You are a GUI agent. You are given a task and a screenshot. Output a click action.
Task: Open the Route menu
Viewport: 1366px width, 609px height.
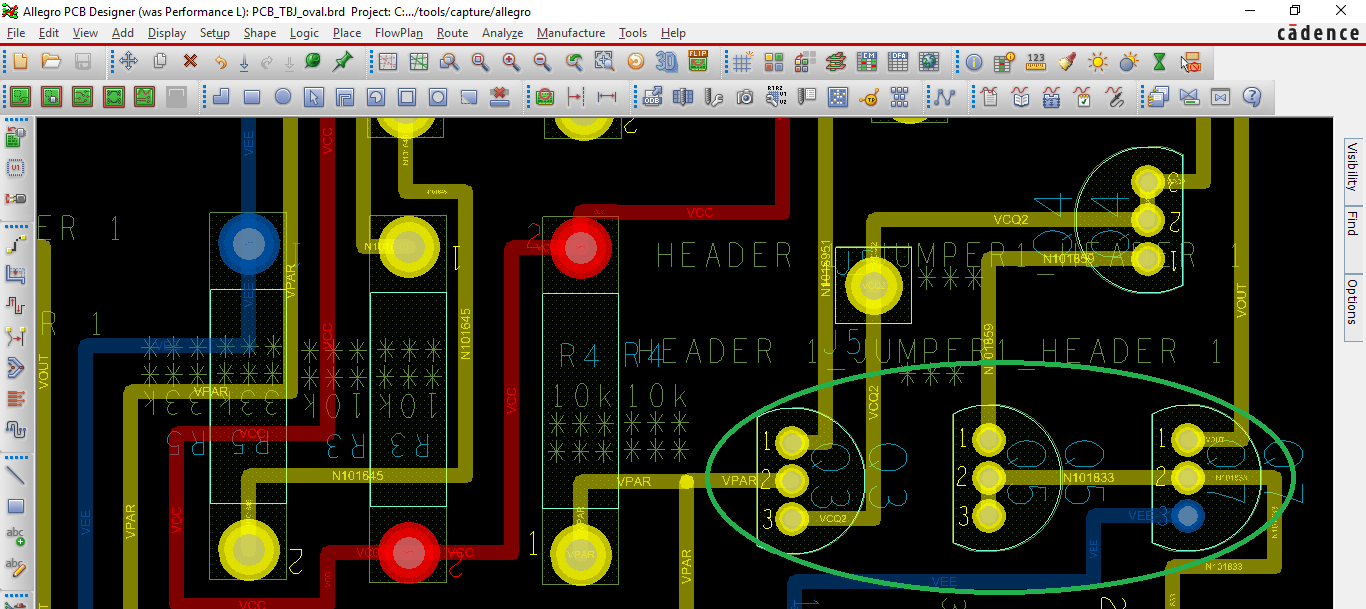click(x=452, y=33)
